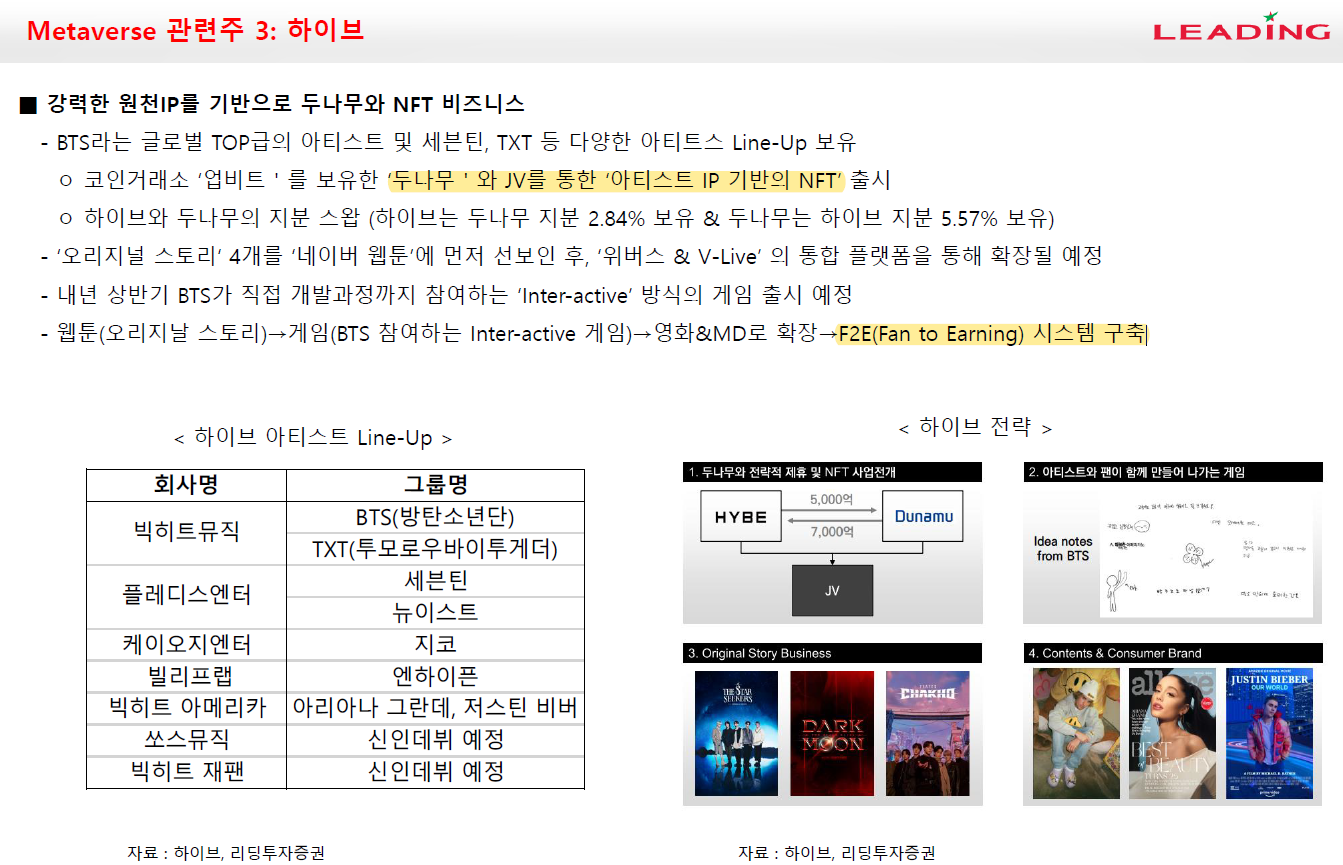Click the cell '빌리프랩'
1343x865 pixels.
click(186, 676)
